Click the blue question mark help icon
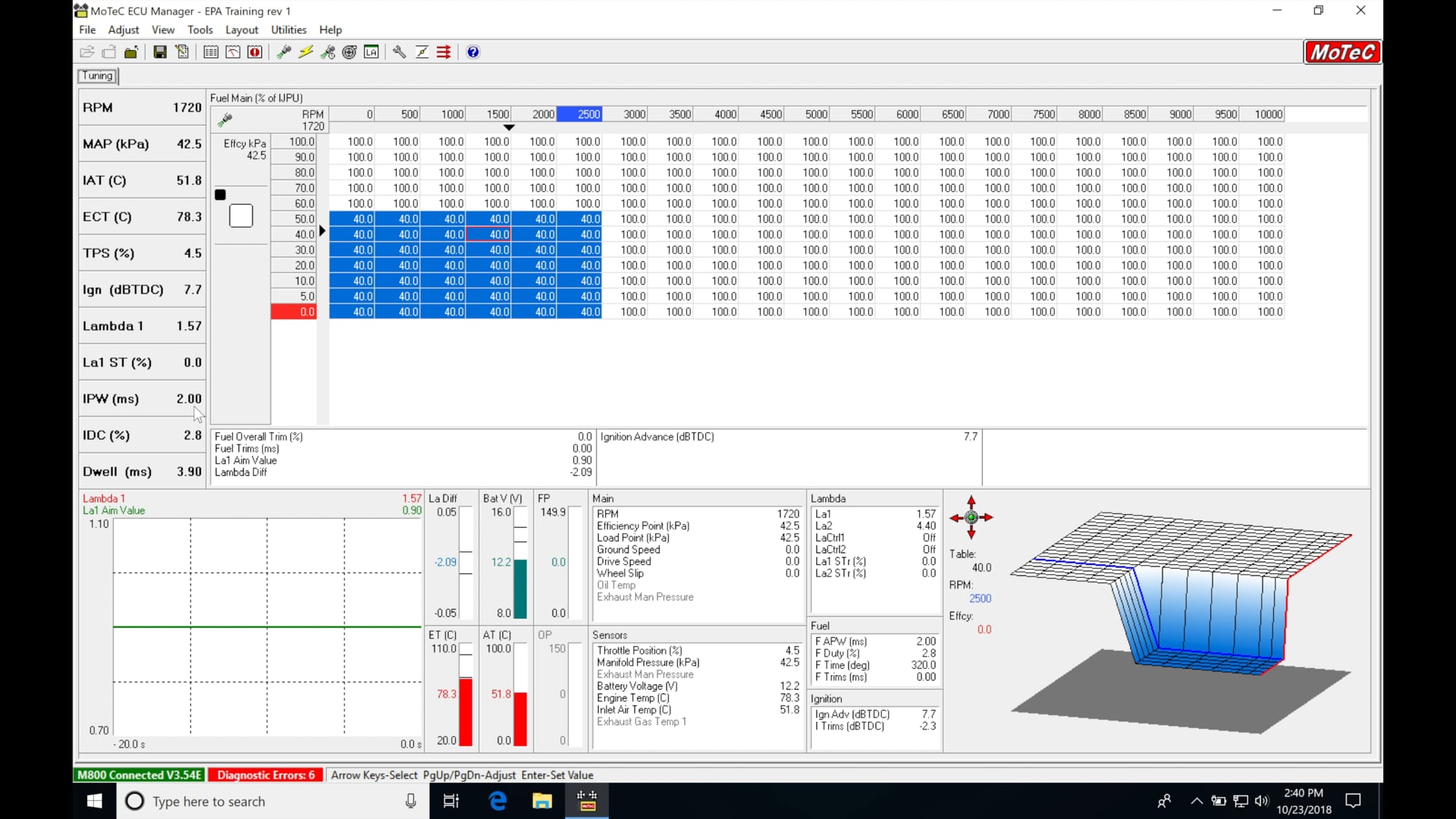The height and width of the screenshot is (819, 1456). pos(473,52)
